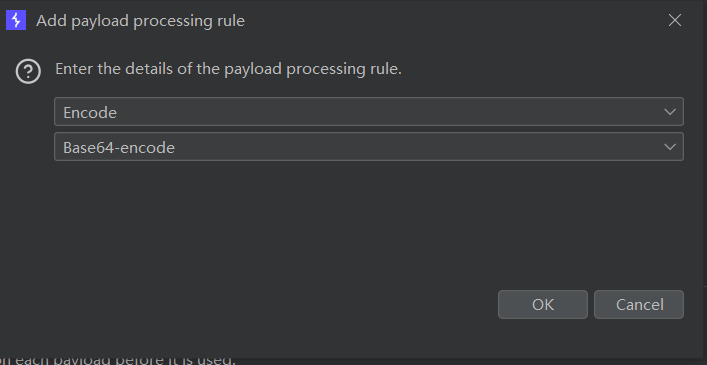The height and width of the screenshot is (365, 707).
Task: Close the Add payload processing rule dialog
Action: click(x=675, y=20)
